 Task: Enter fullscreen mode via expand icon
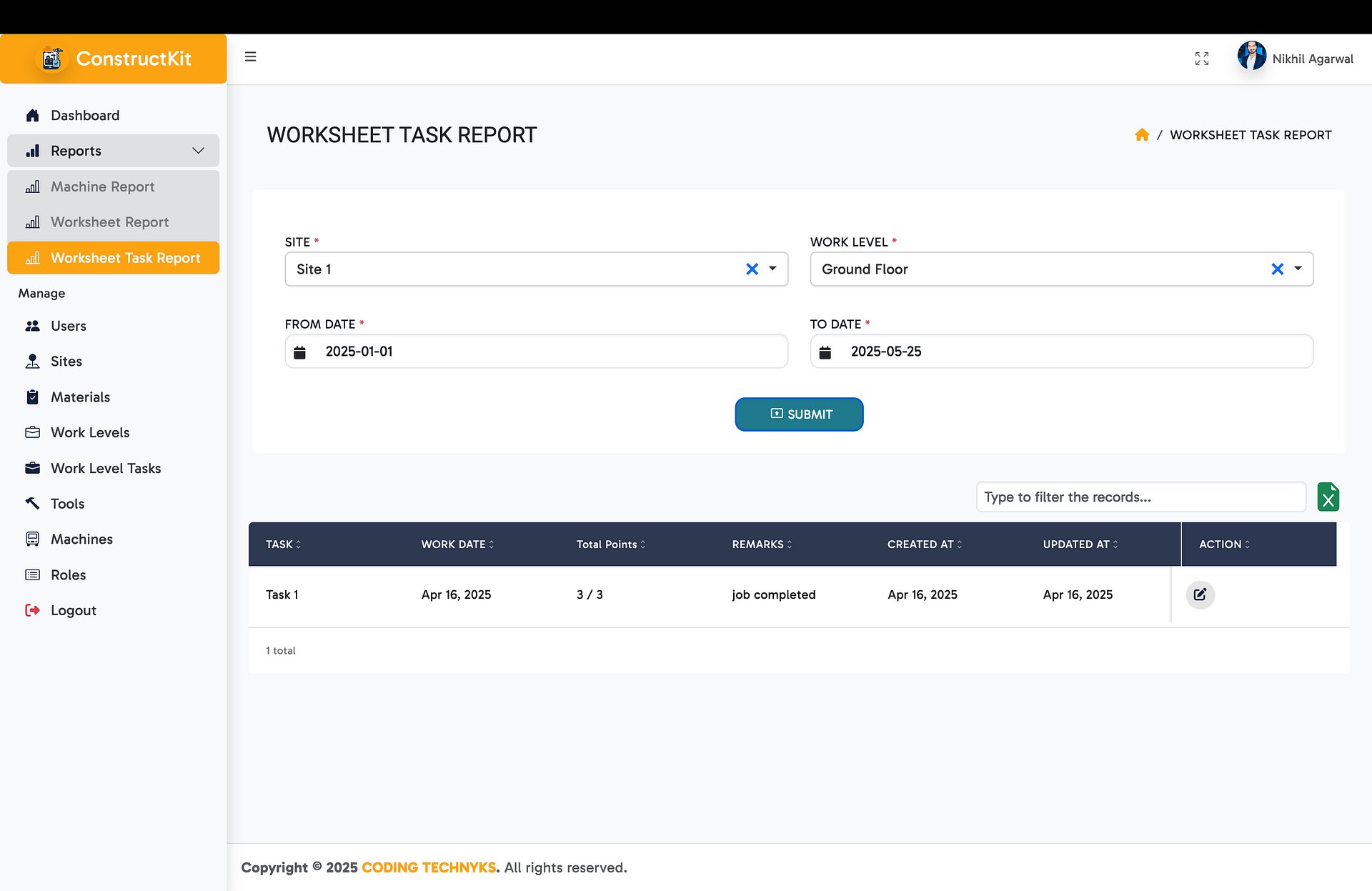1202,59
